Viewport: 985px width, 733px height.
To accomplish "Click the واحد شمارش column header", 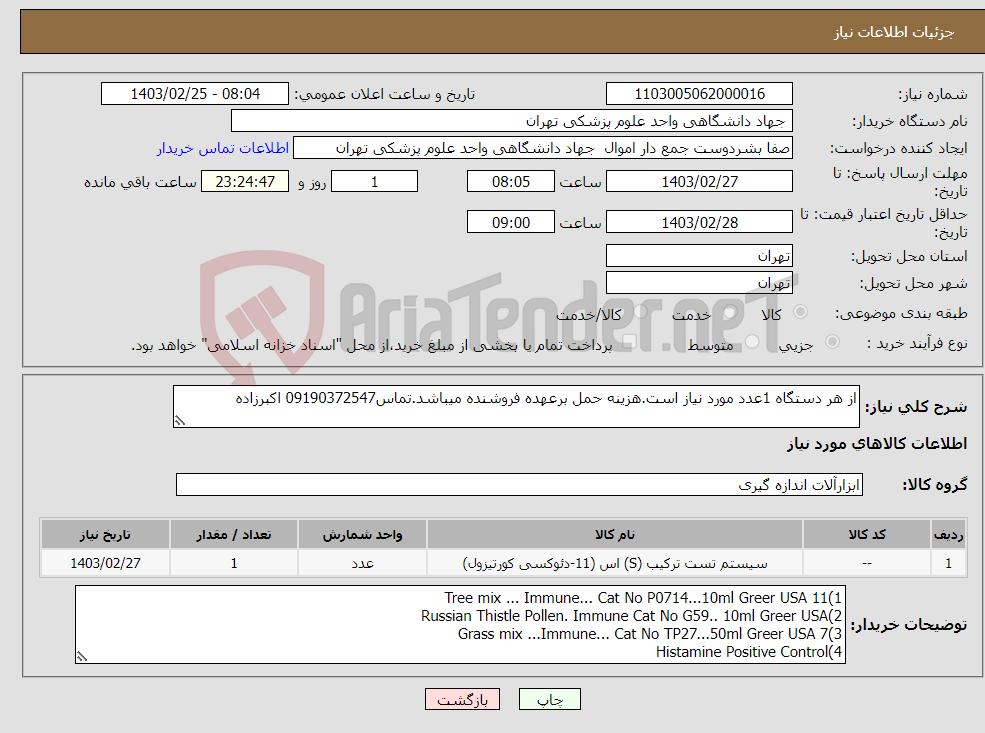I will [x=362, y=535].
